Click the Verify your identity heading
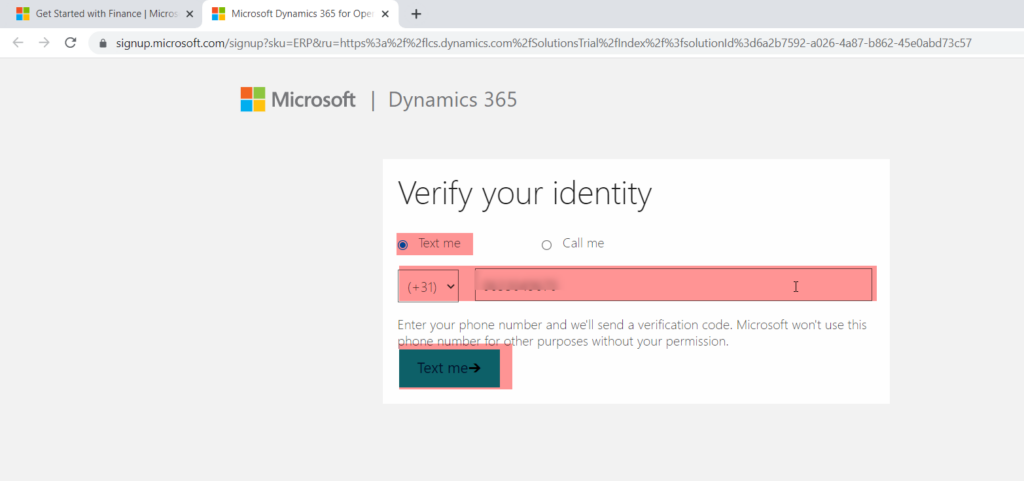The height and width of the screenshot is (481, 1024). coord(524,194)
